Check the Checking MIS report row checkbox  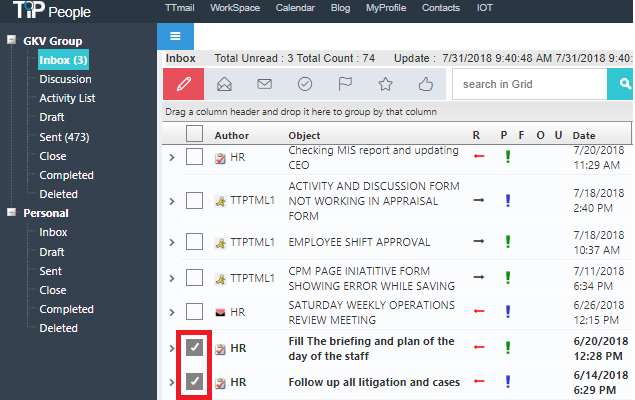pyautogui.click(x=194, y=157)
